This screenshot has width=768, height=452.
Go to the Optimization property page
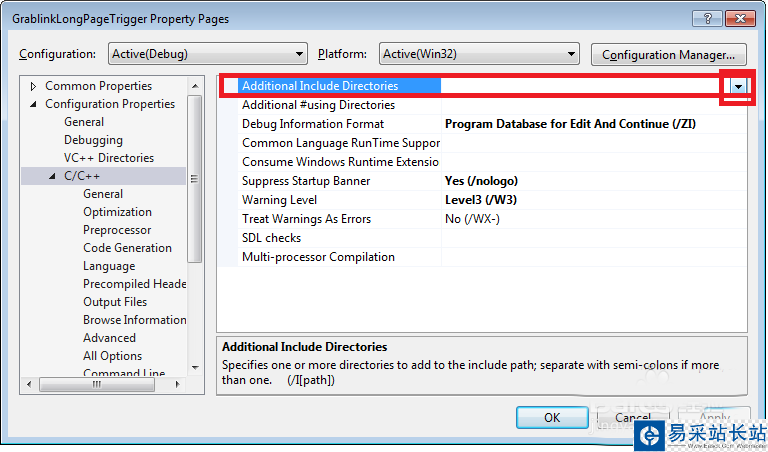tap(117, 212)
